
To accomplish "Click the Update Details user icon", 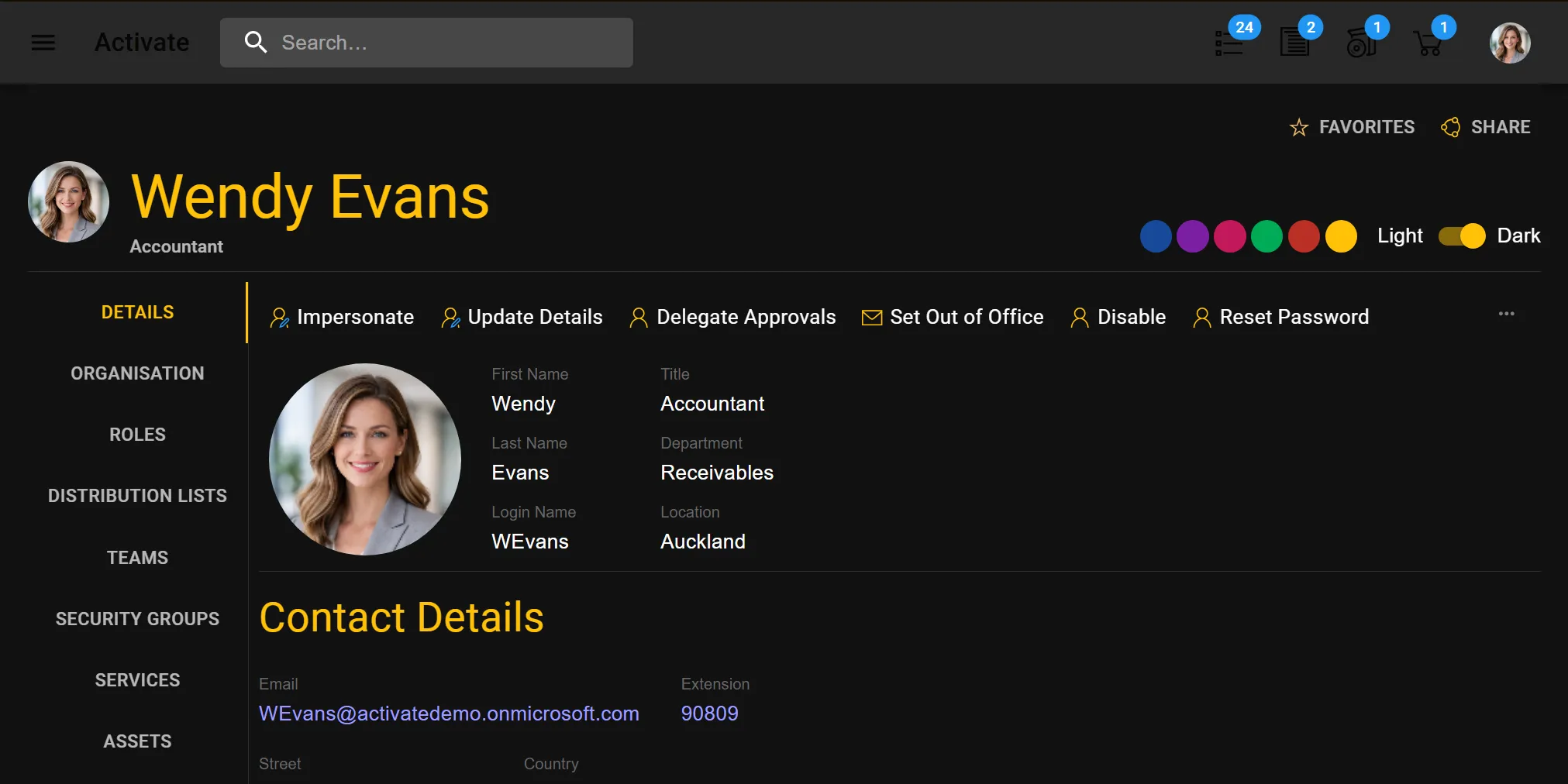I will click(x=450, y=318).
